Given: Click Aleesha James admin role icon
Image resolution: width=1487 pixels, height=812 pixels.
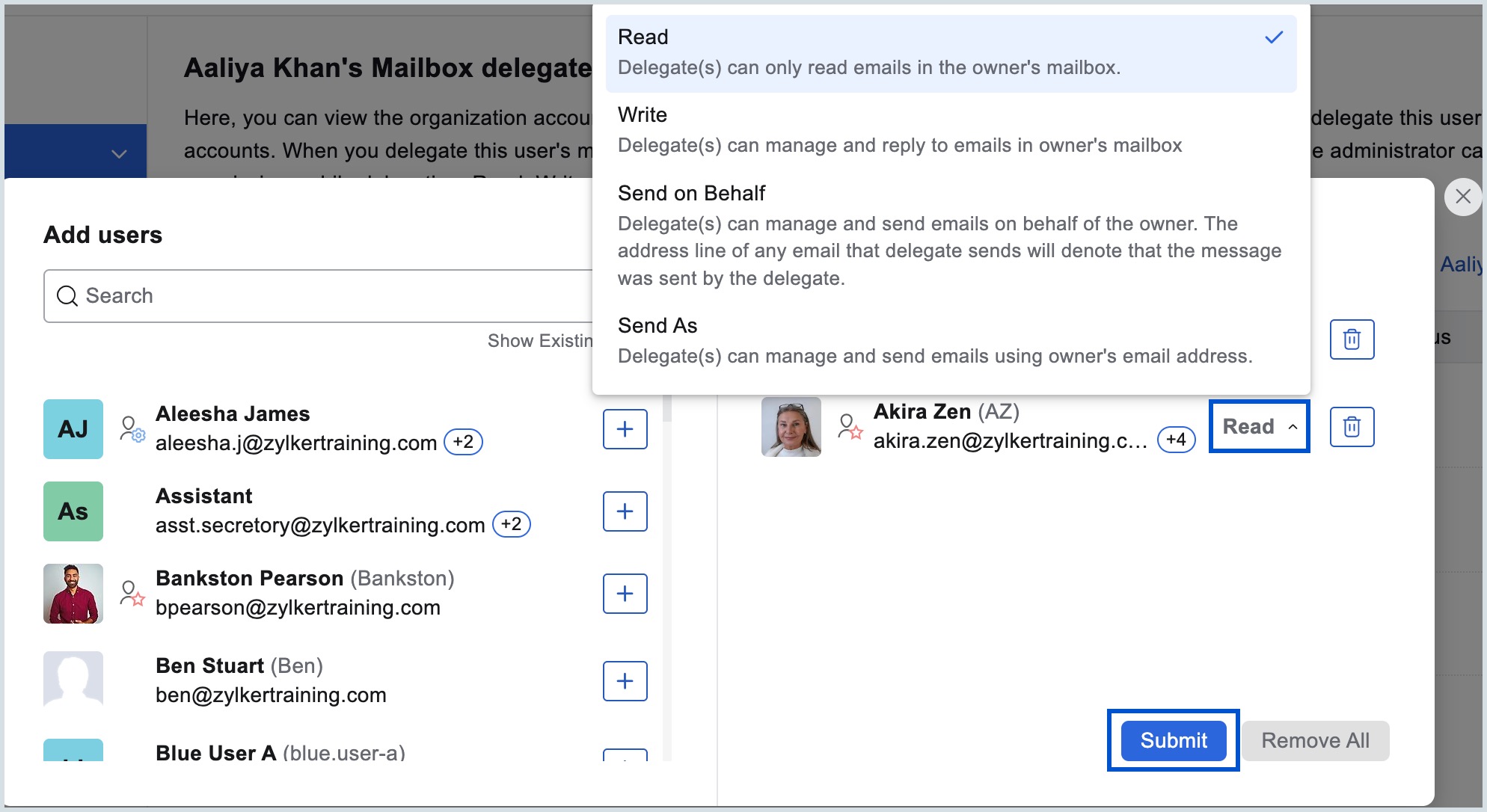Looking at the screenshot, I should click(132, 429).
